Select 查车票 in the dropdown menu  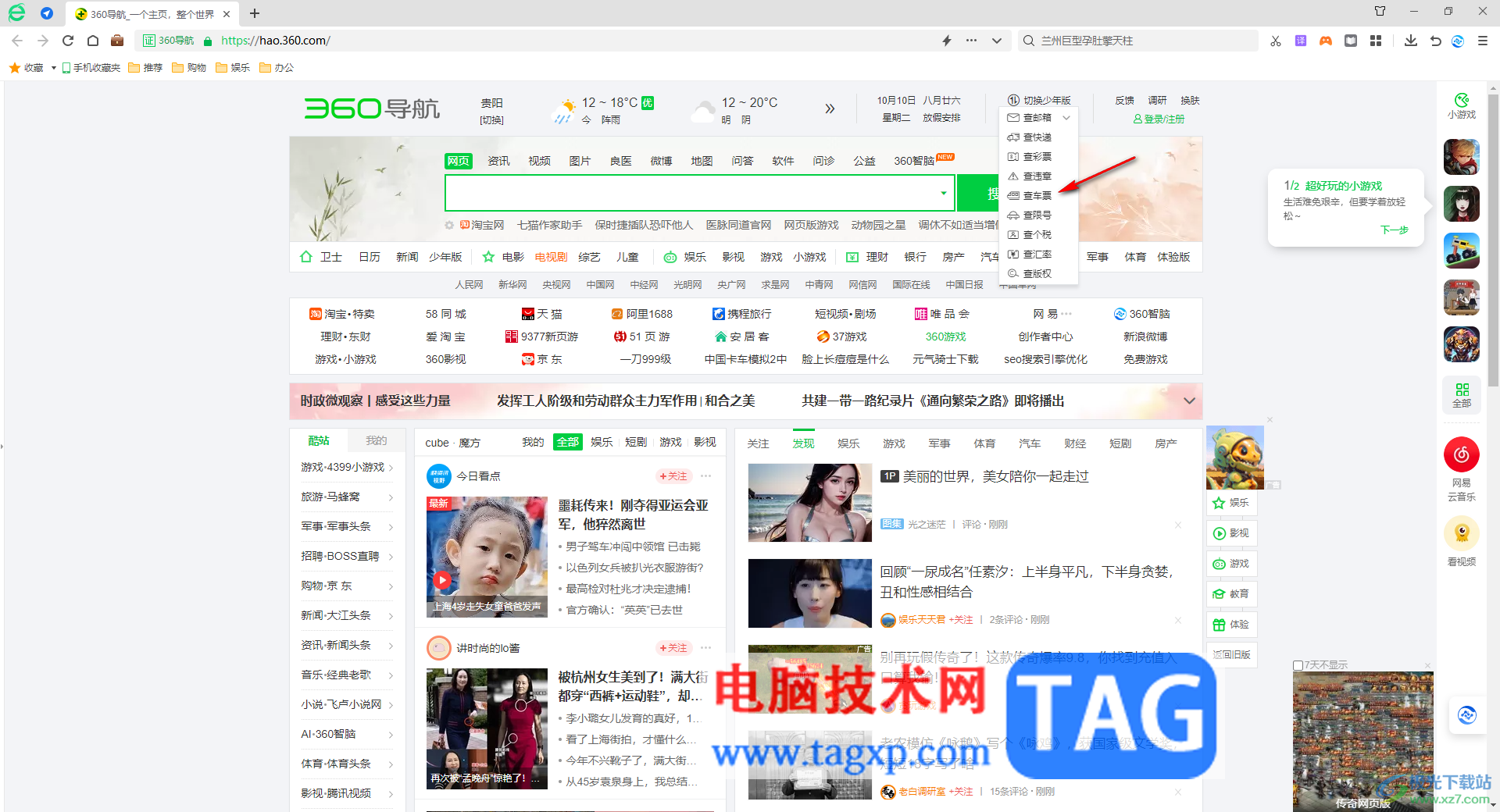1039,196
